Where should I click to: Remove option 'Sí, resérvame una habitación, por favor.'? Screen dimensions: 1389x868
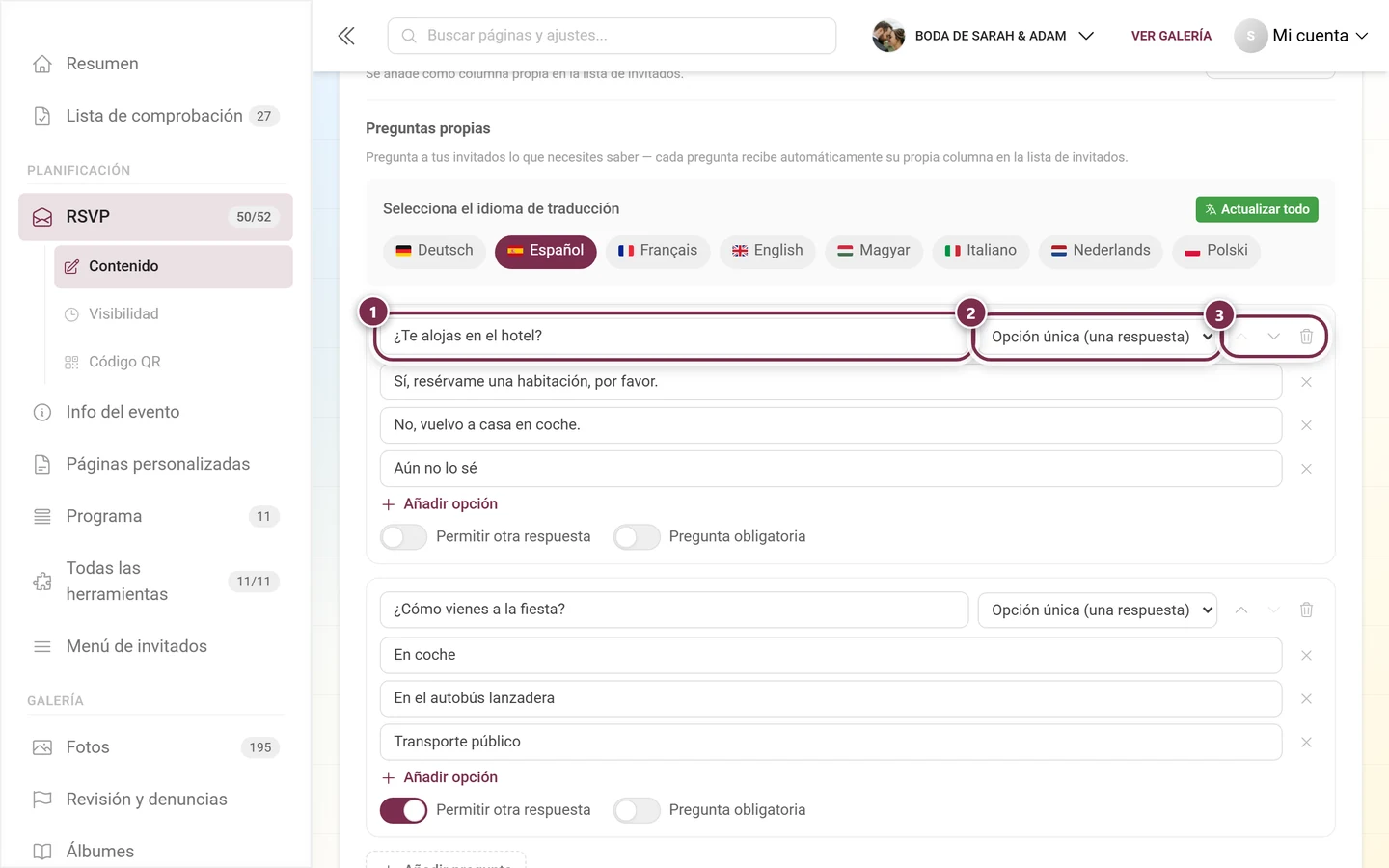[x=1306, y=382]
